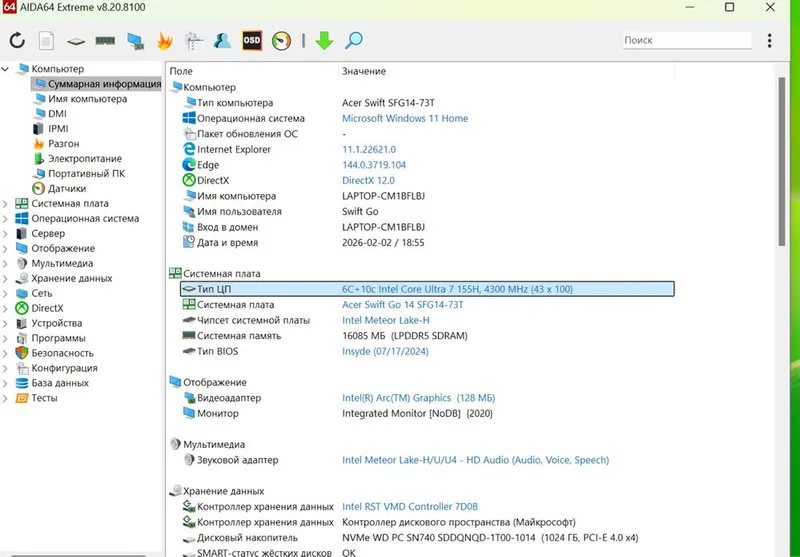Select Имя компьютера in the tree
The height and width of the screenshot is (557, 800).
pyautogui.click(x=81, y=99)
